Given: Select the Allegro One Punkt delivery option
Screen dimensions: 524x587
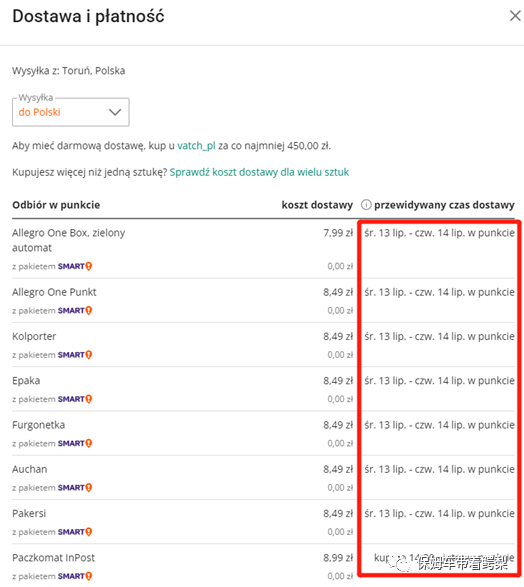Looking at the screenshot, I should [263, 301].
